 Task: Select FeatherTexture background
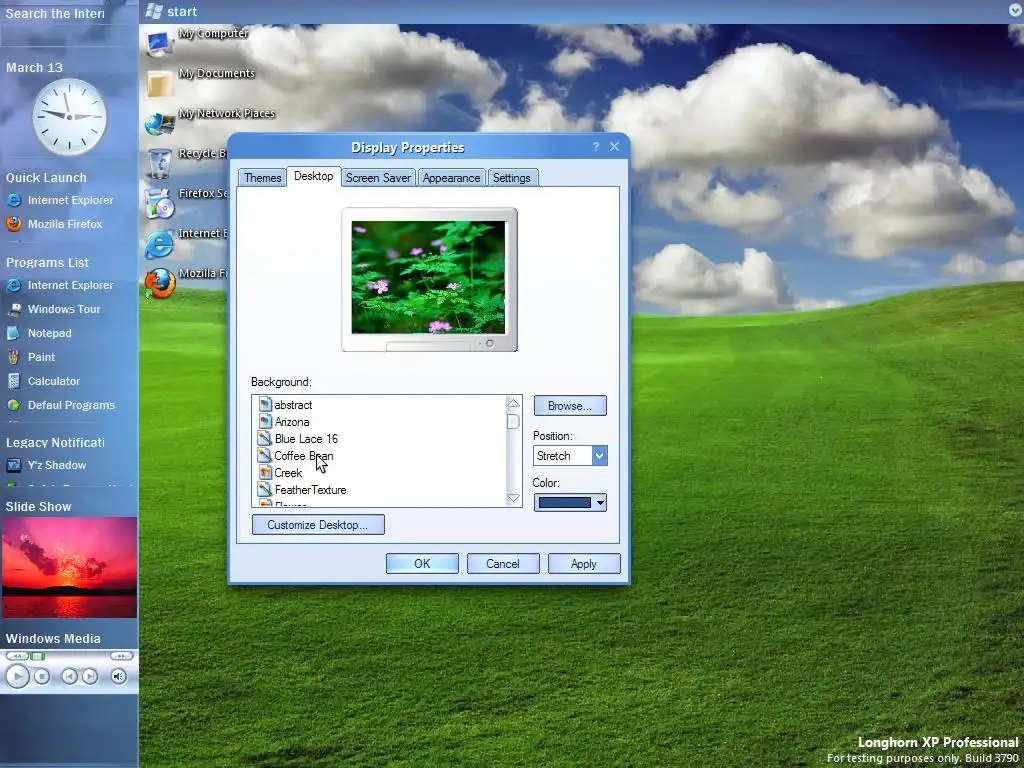pyautogui.click(x=302, y=490)
